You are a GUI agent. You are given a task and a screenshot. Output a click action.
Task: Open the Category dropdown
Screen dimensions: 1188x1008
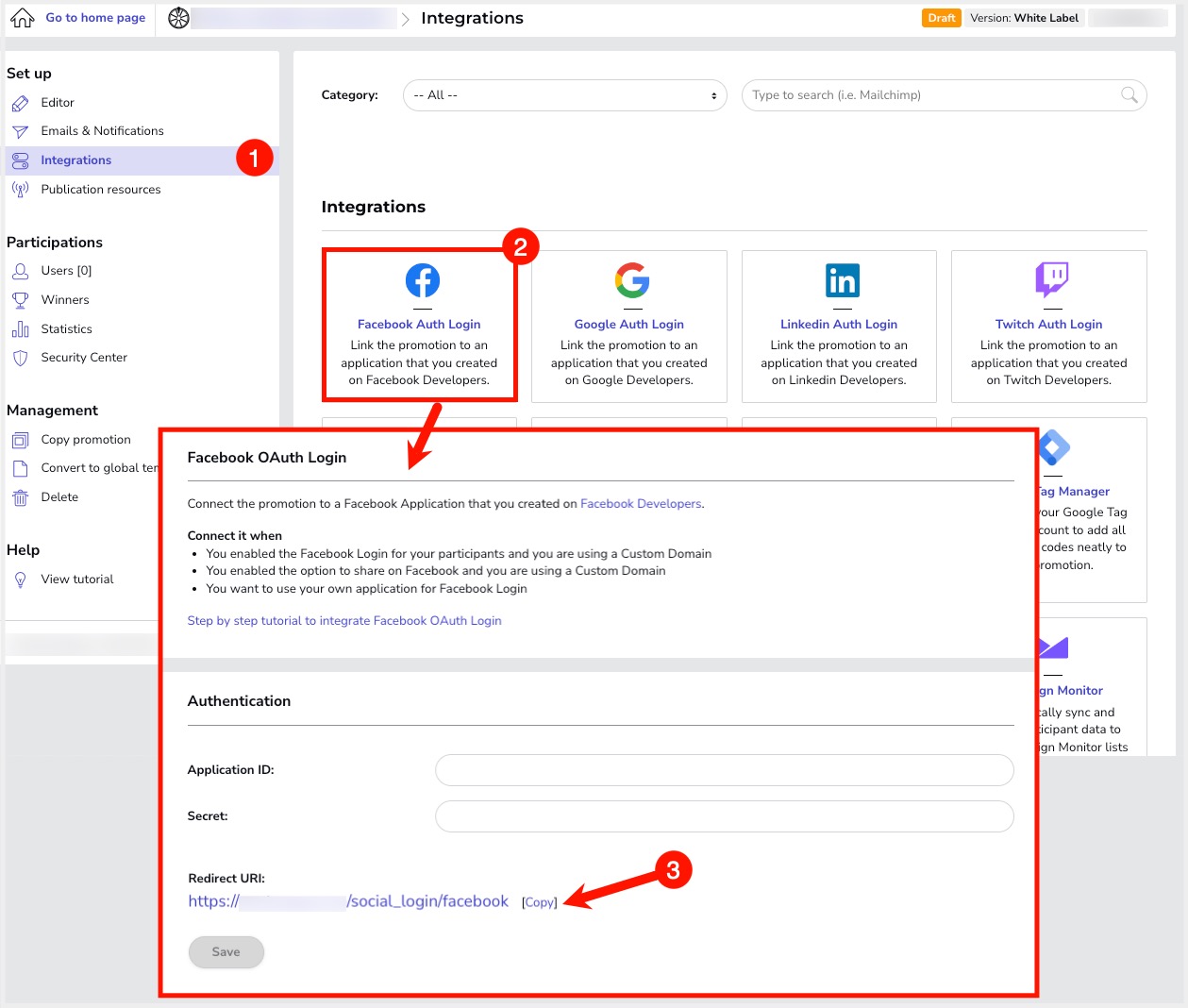(564, 95)
